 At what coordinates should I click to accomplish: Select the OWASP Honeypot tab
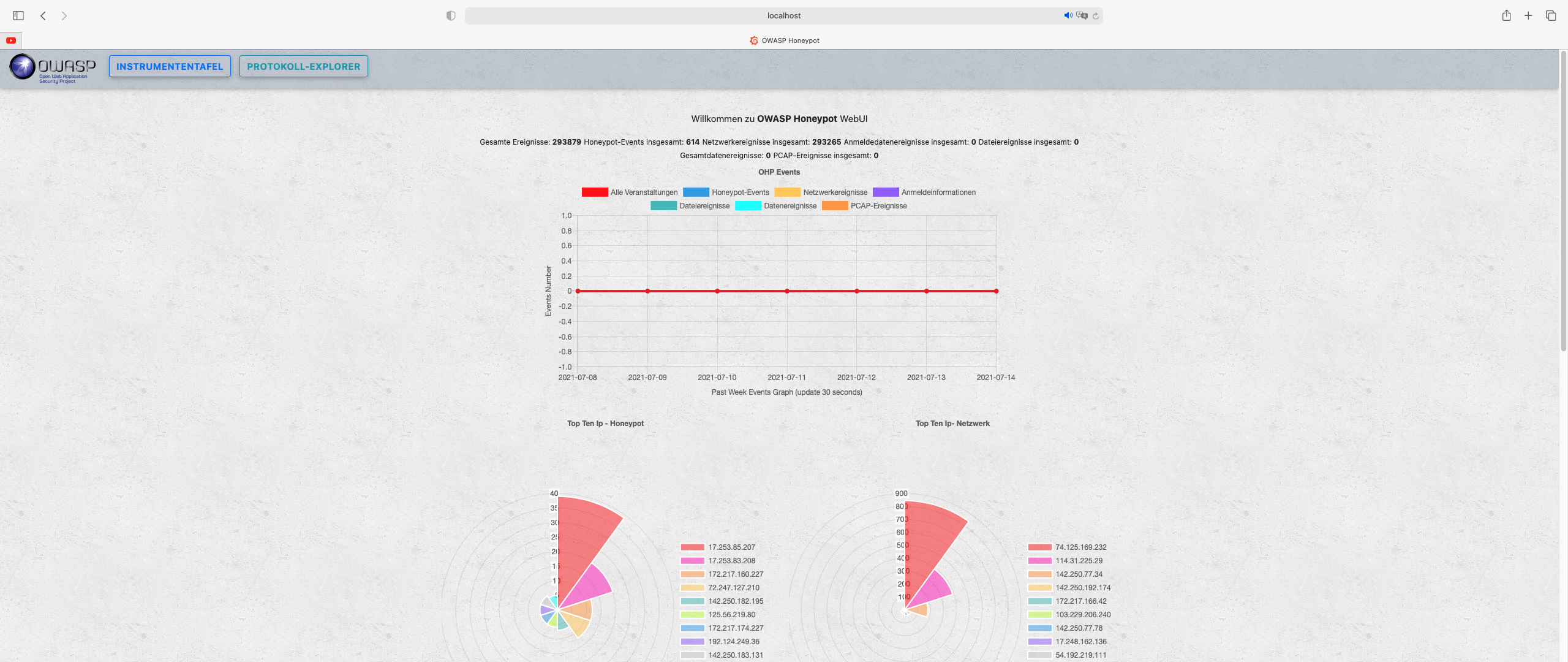(x=784, y=40)
